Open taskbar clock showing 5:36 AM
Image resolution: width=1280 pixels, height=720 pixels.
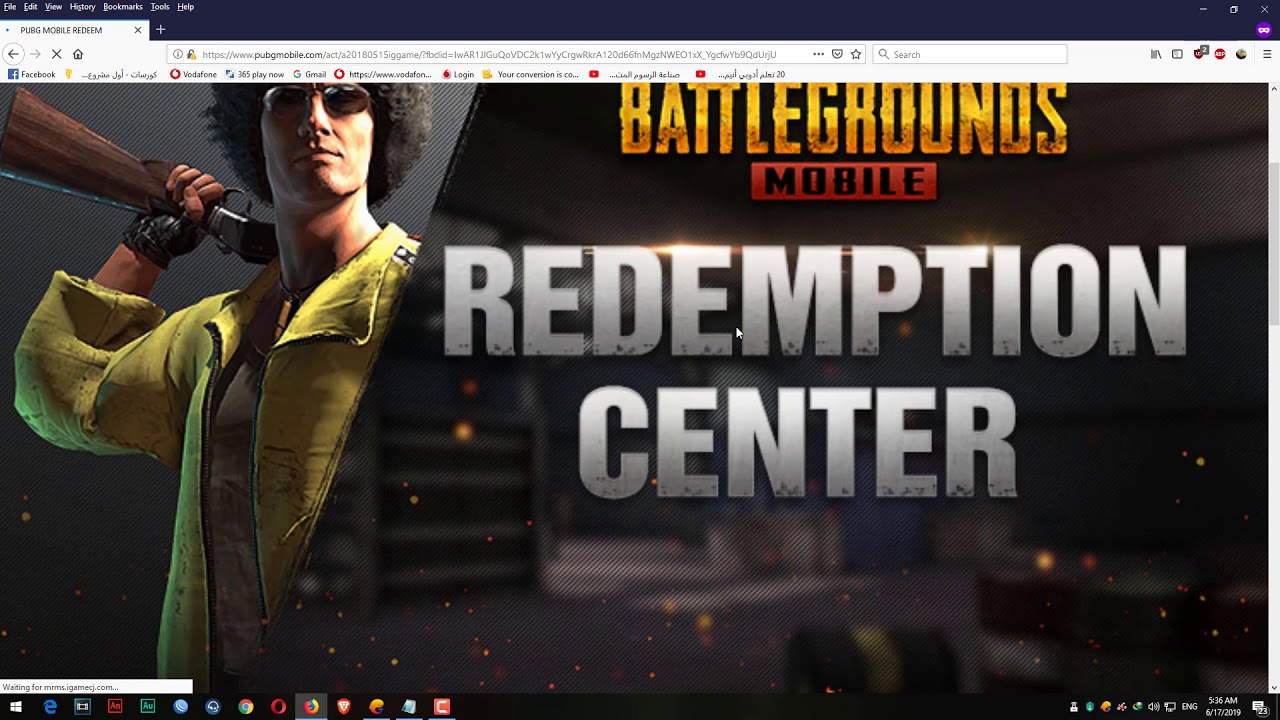[x=1222, y=707]
